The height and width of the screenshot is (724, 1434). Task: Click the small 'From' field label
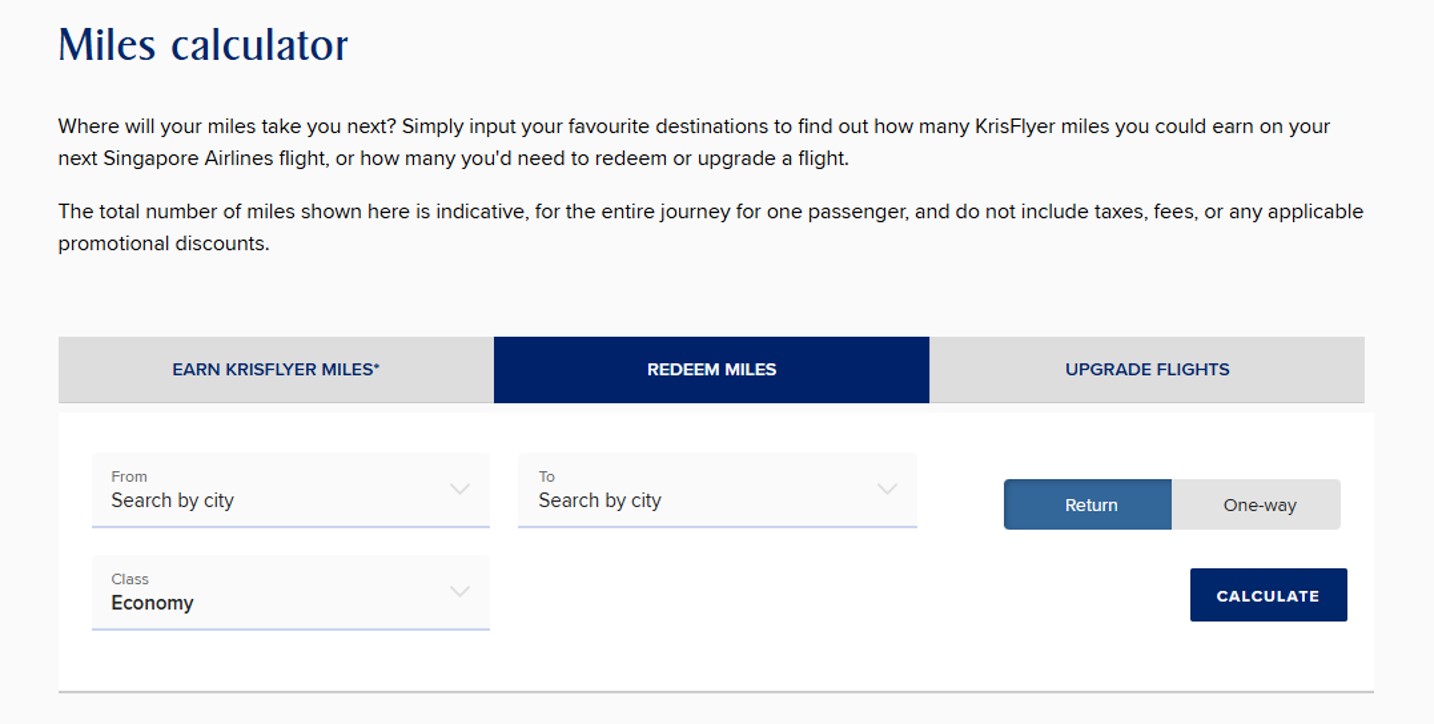tap(129, 477)
